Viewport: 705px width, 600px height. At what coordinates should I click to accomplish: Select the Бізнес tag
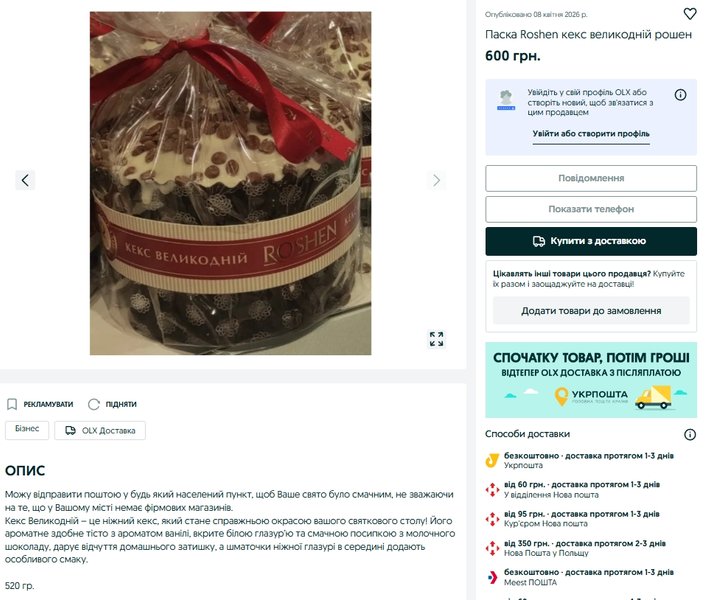(x=27, y=430)
